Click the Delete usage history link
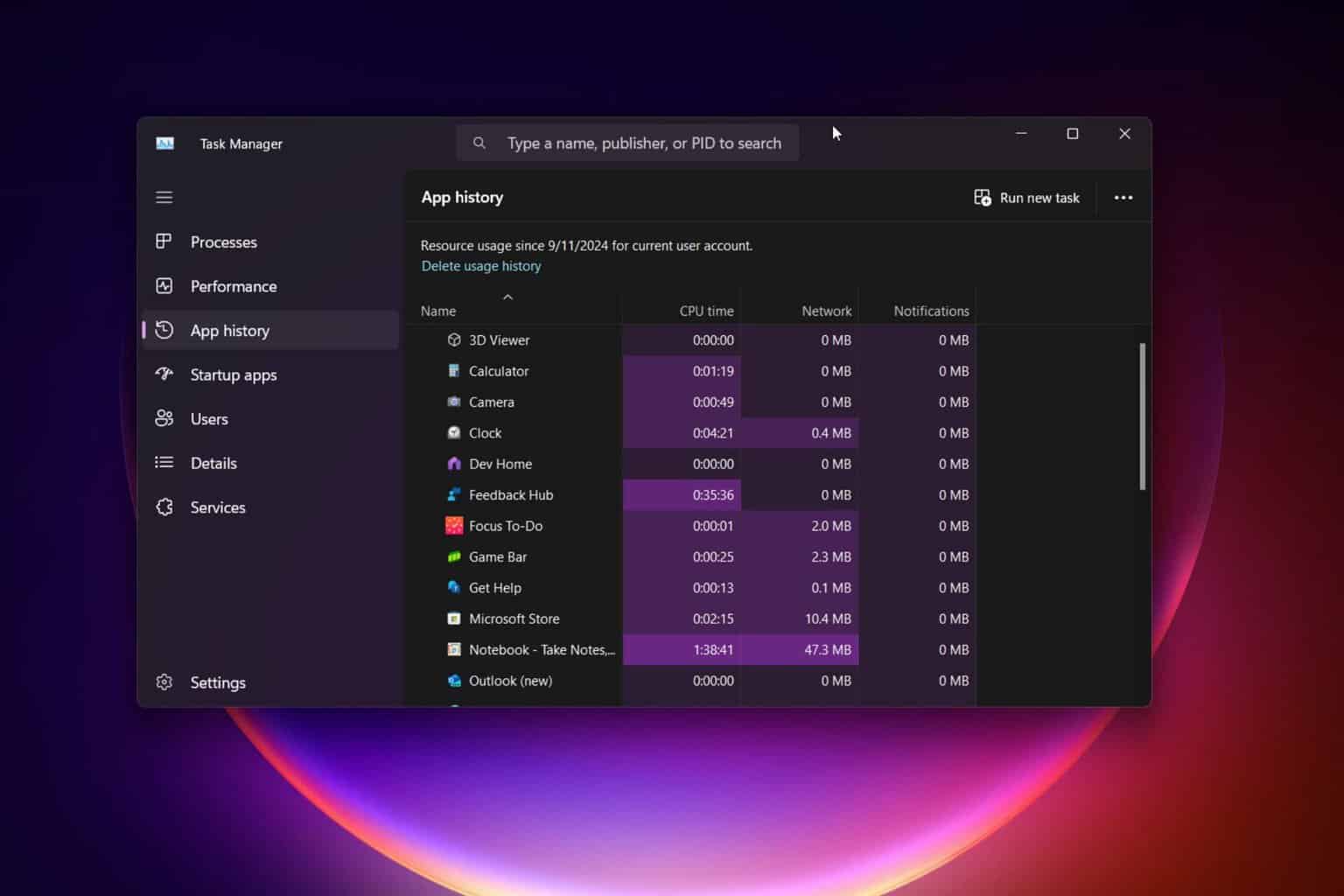The width and height of the screenshot is (1344, 896). pos(481,266)
